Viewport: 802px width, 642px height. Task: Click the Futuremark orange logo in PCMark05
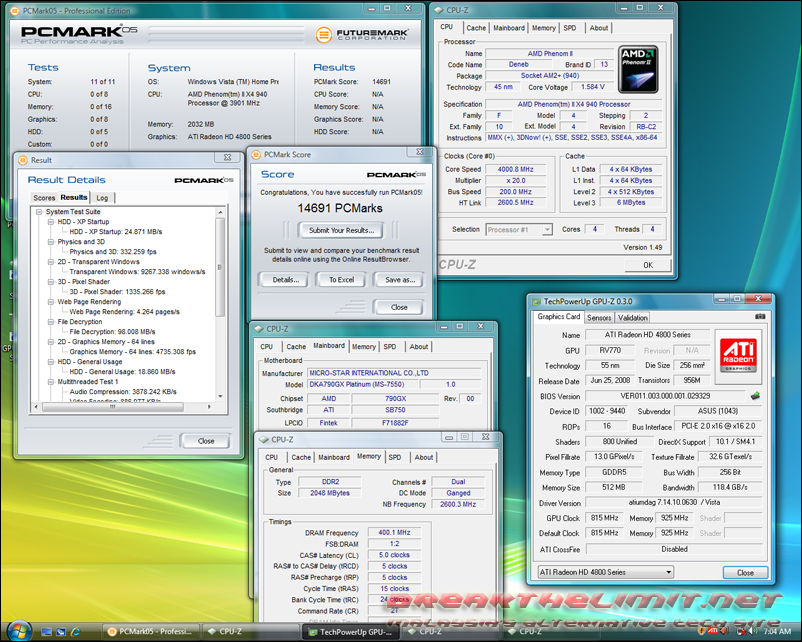(x=323, y=35)
